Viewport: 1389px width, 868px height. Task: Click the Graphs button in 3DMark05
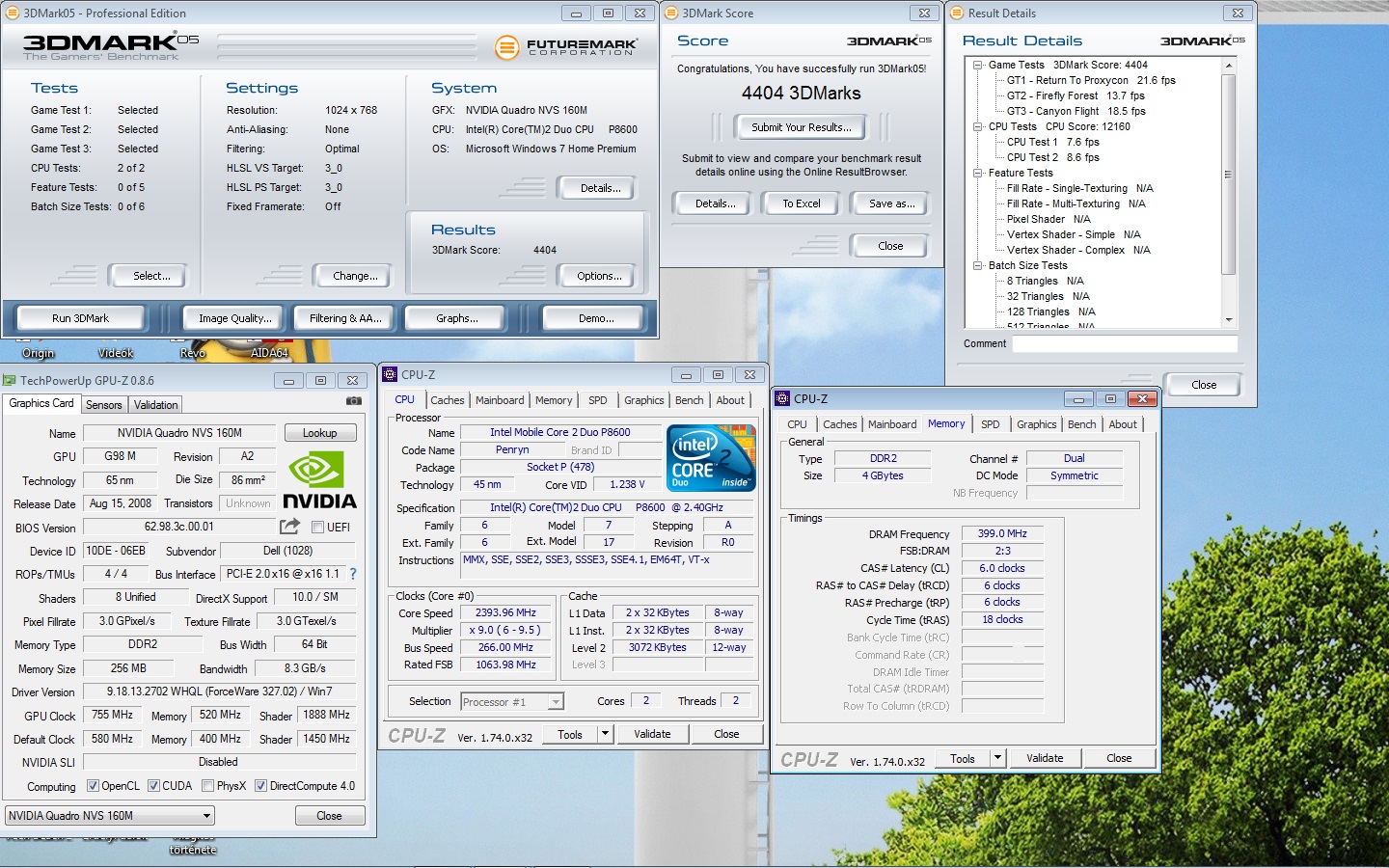[x=457, y=318]
